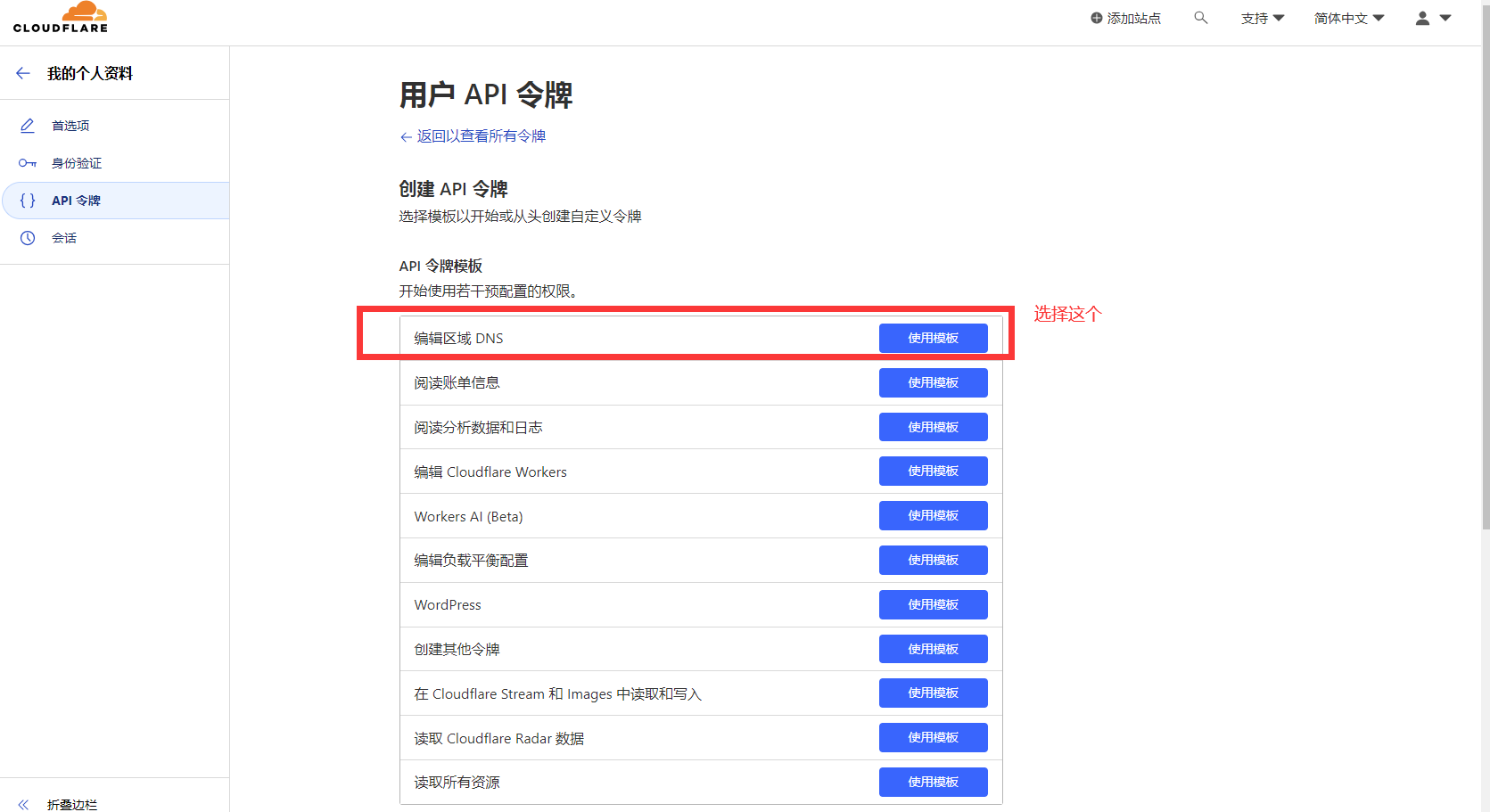Use template for 编辑区域 DNS

click(933, 338)
